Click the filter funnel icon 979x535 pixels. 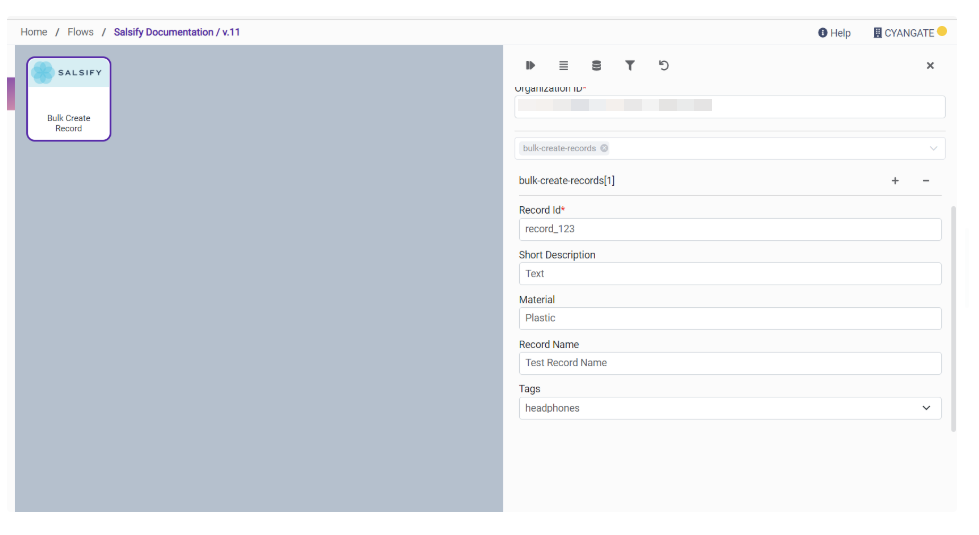pyautogui.click(x=630, y=66)
